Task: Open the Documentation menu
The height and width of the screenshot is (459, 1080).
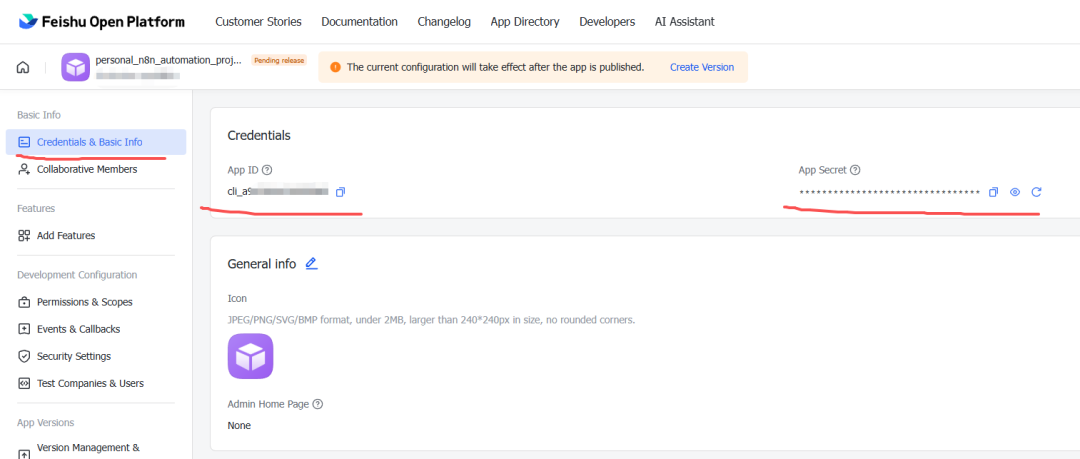Action: pyautogui.click(x=359, y=21)
